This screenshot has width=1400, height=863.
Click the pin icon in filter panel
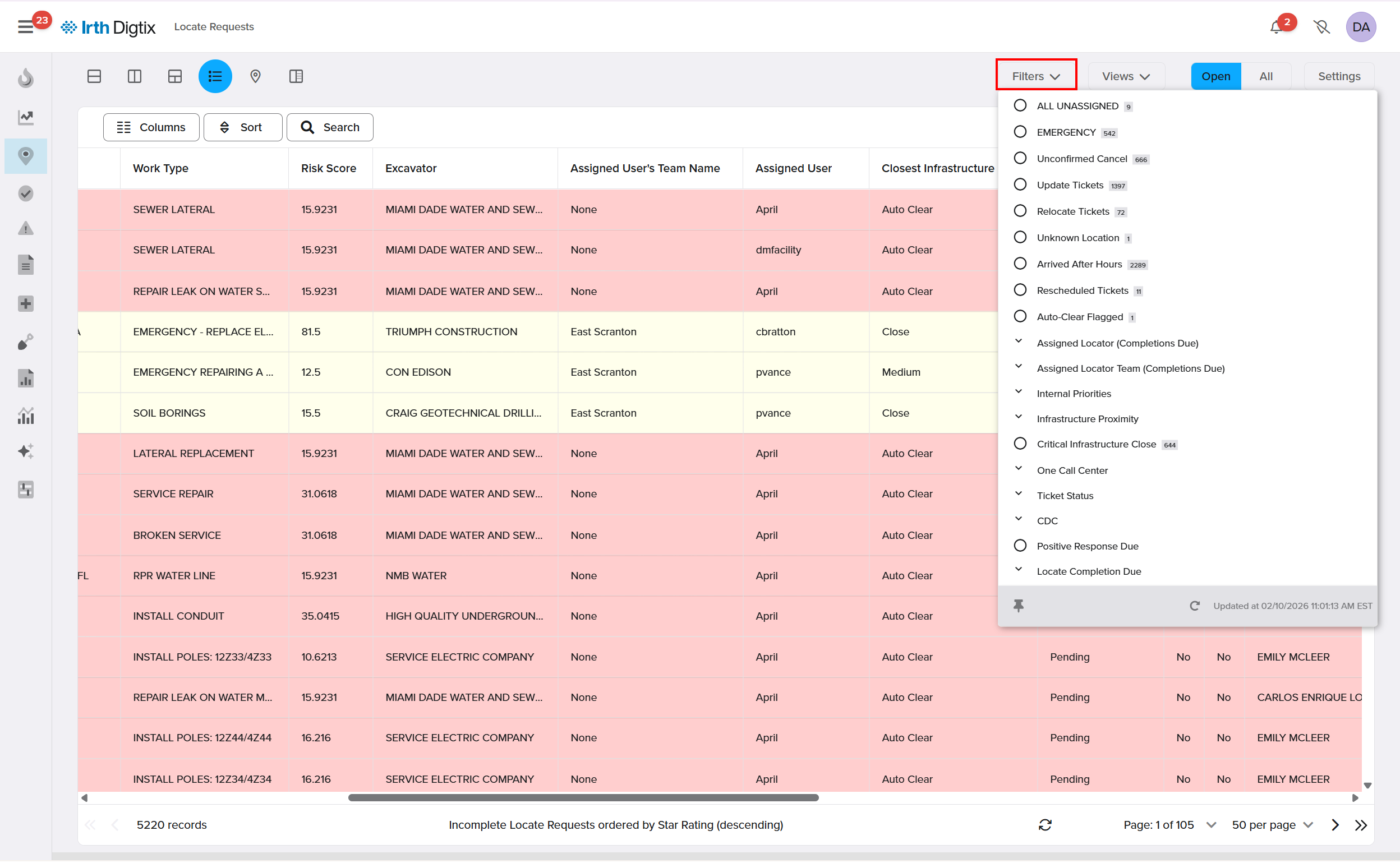click(x=1018, y=605)
